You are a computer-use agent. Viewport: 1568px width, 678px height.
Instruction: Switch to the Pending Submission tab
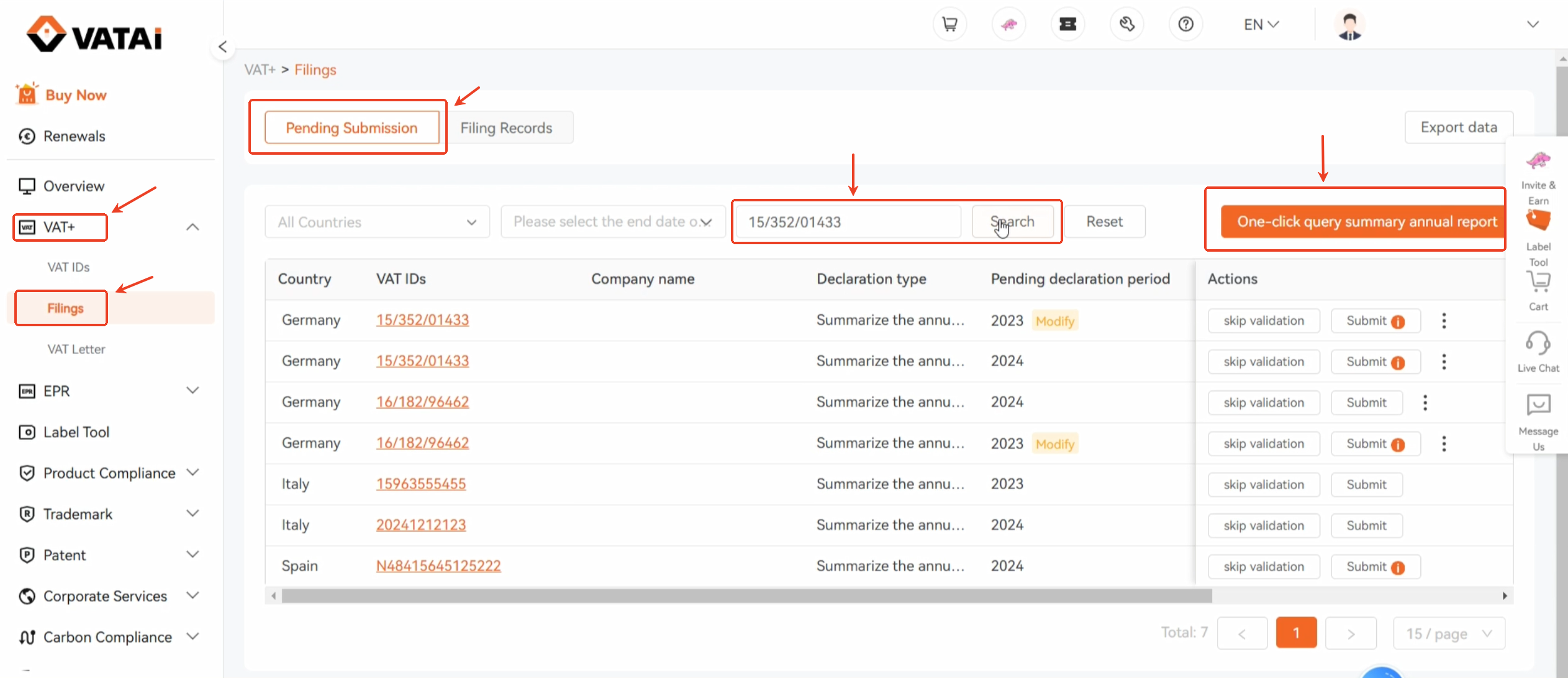pyautogui.click(x=351, y=127)
